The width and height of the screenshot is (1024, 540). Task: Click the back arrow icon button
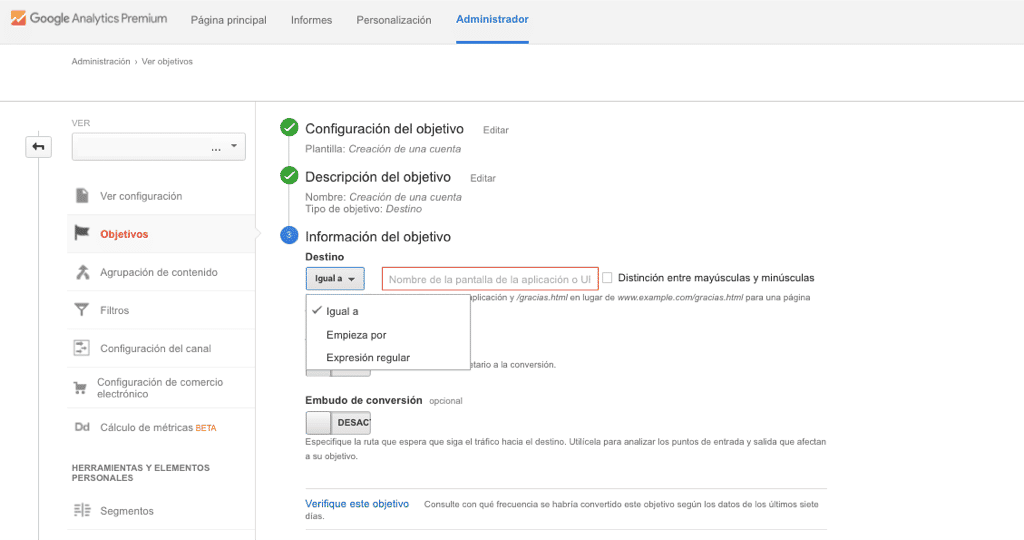pos(38,147)
